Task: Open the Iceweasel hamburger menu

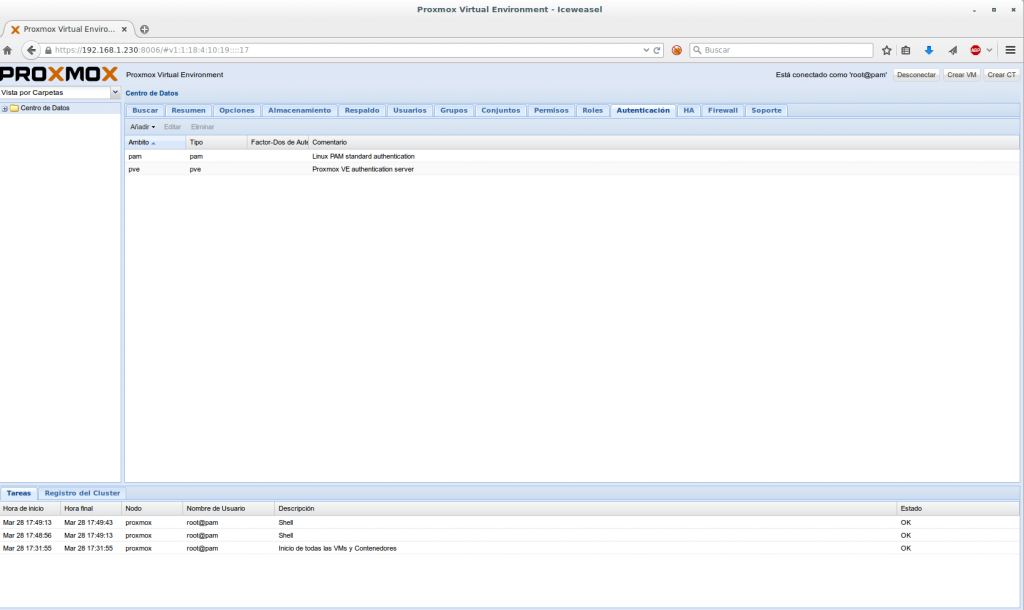Action: [1009, 49]
